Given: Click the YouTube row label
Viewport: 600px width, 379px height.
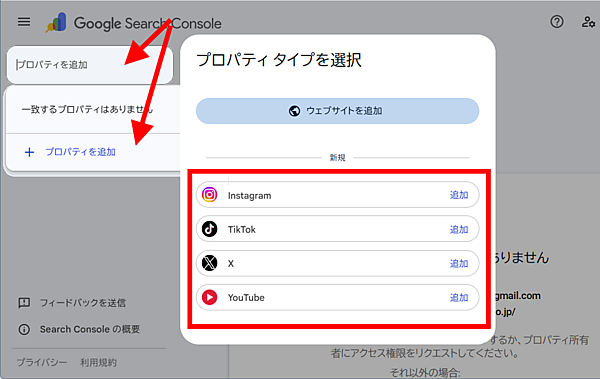Looking at the screenshot, I should coord(246,297).
